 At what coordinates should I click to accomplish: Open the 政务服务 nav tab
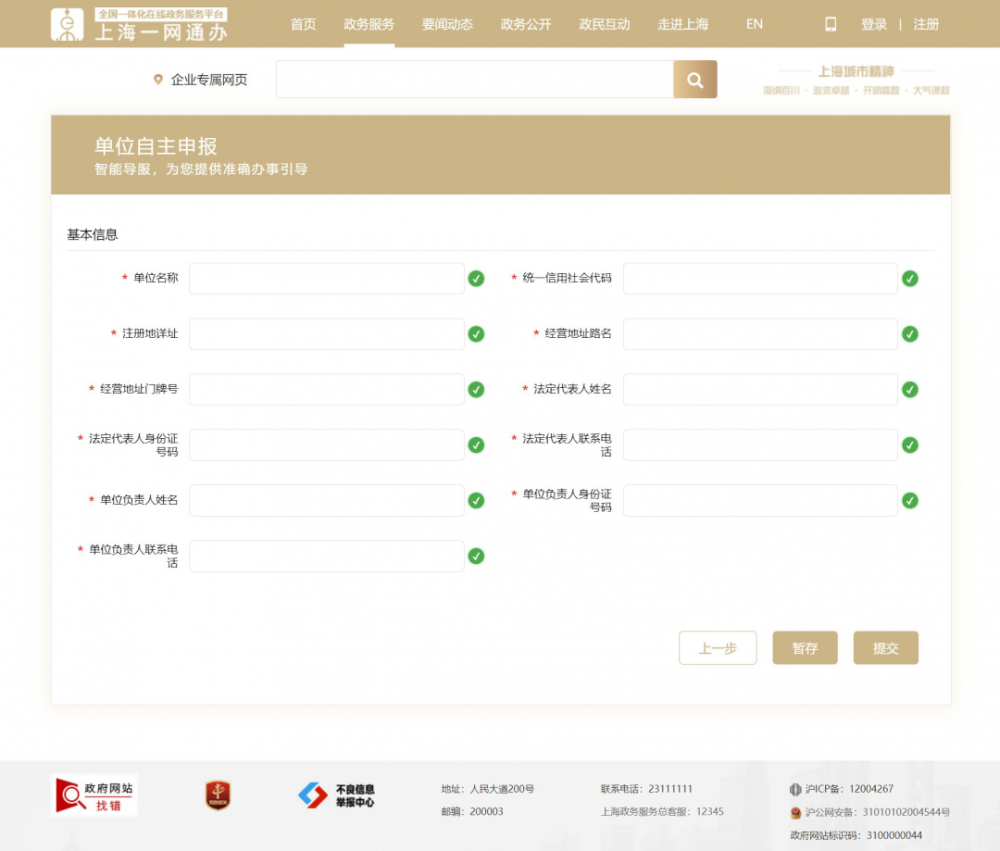point(369,24)
